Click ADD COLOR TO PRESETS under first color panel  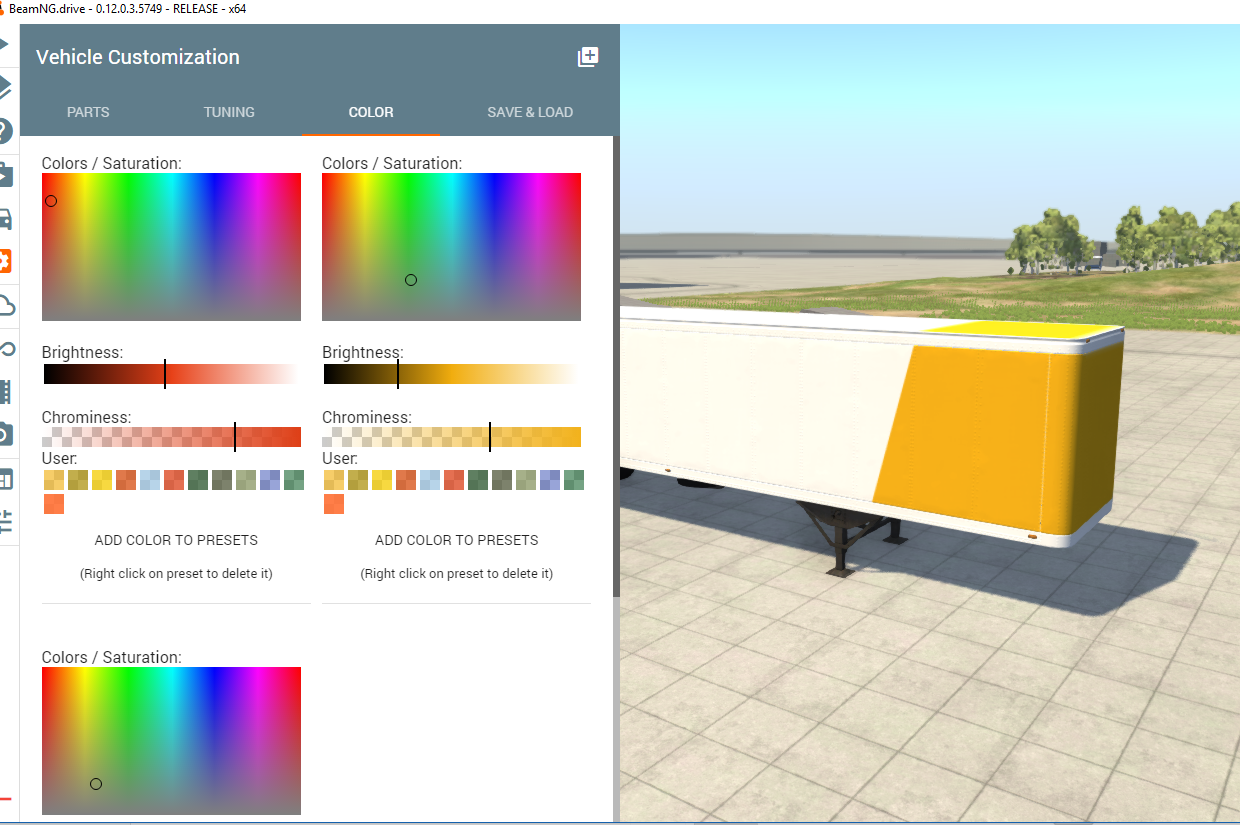tap(176, 540)
